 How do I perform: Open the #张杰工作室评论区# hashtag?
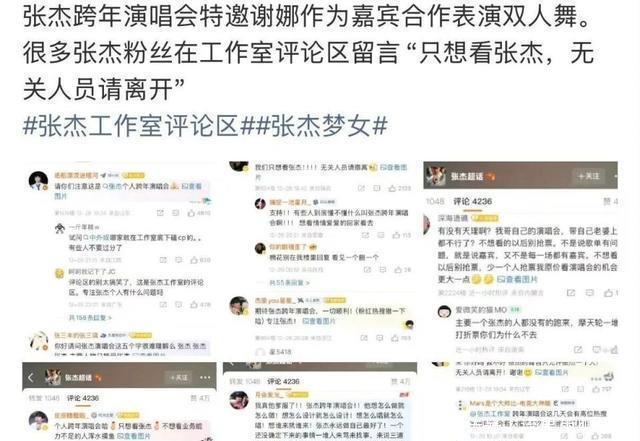coord(131,126)
